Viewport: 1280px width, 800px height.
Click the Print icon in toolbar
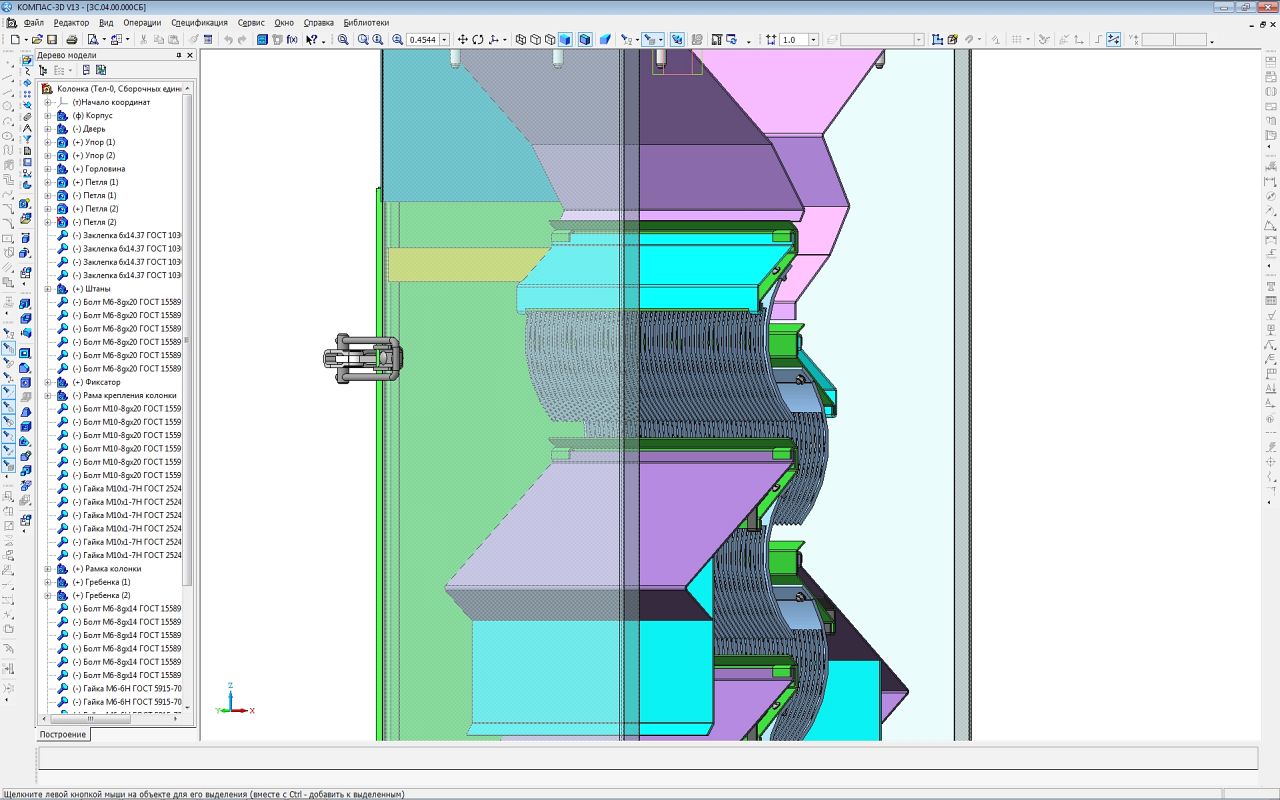(x=72, y=40)
